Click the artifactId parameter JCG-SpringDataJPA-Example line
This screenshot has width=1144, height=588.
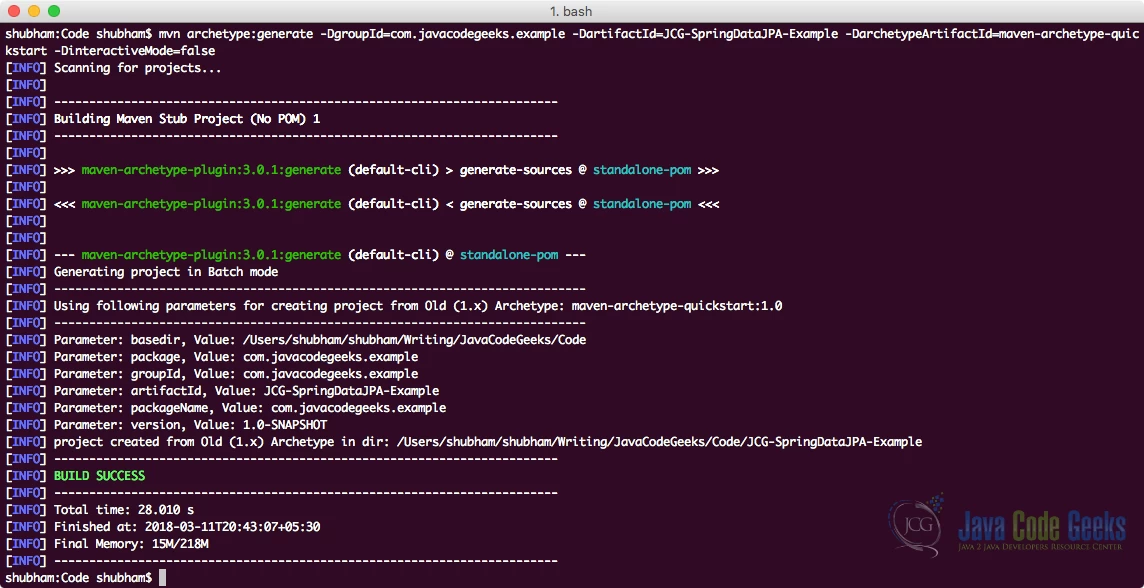point(246,391)
